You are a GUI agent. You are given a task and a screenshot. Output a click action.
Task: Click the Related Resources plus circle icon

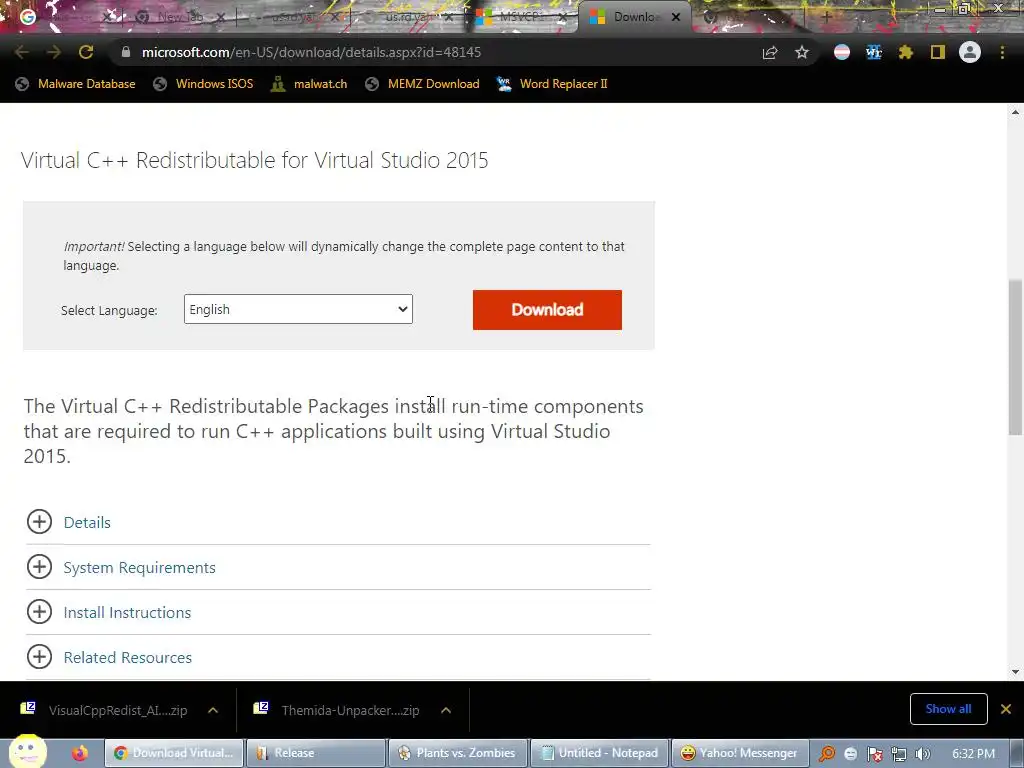39,657
